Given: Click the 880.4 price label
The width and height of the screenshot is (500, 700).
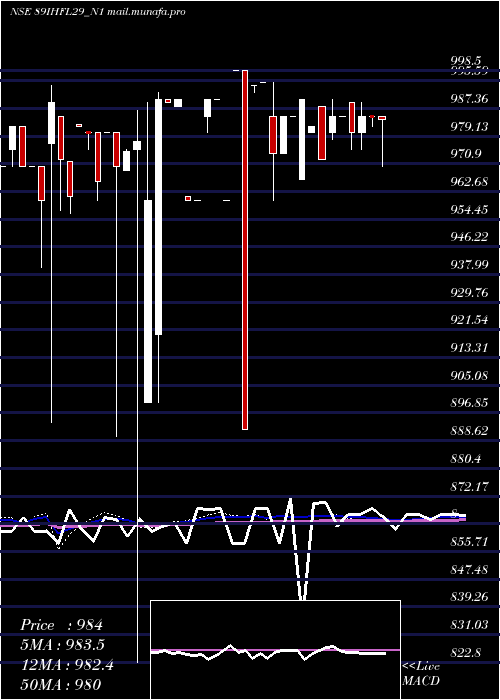Looking at the screenshot, I should tap(466, 458).
